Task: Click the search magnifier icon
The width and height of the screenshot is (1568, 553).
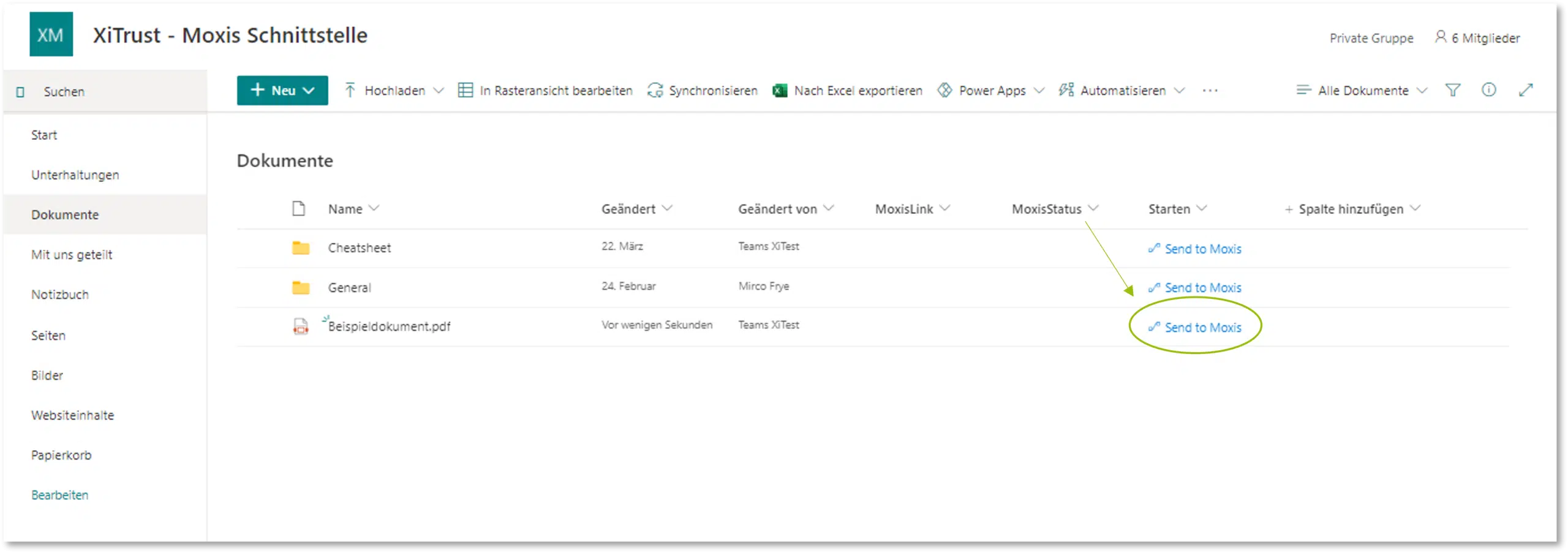Action: click(x=20, y=92)
